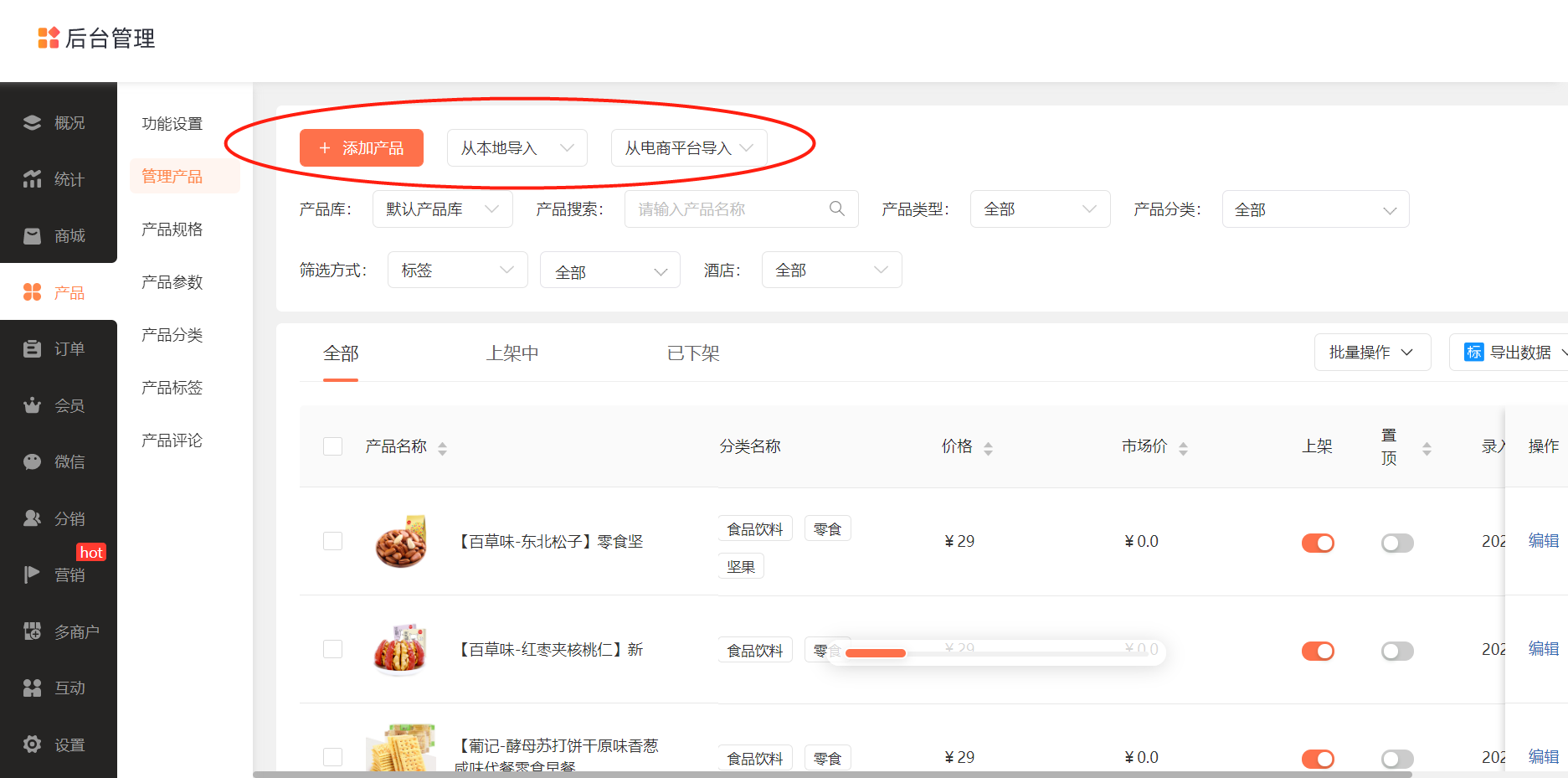Click the 微信 chat bubble icon
Screen dimensions: 1568x778
click(x=58, y=461)
